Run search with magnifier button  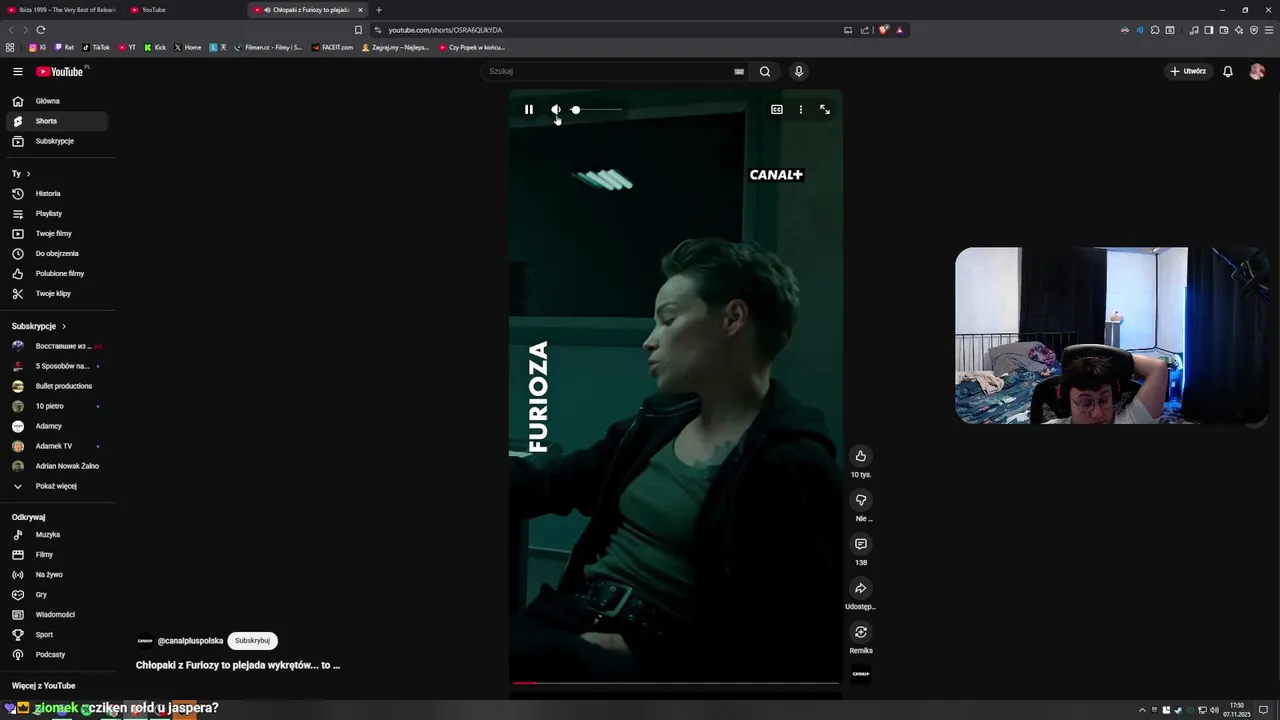pos(765,71)
